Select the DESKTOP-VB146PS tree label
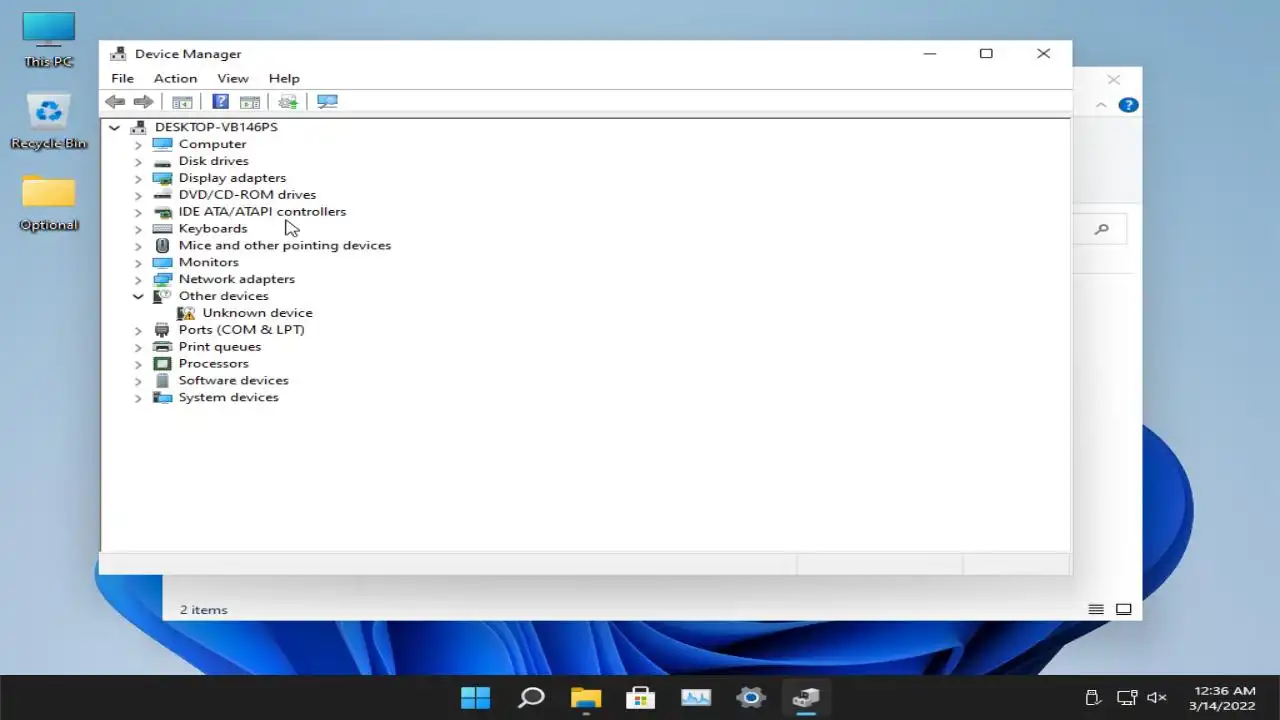 click(216, 127)
